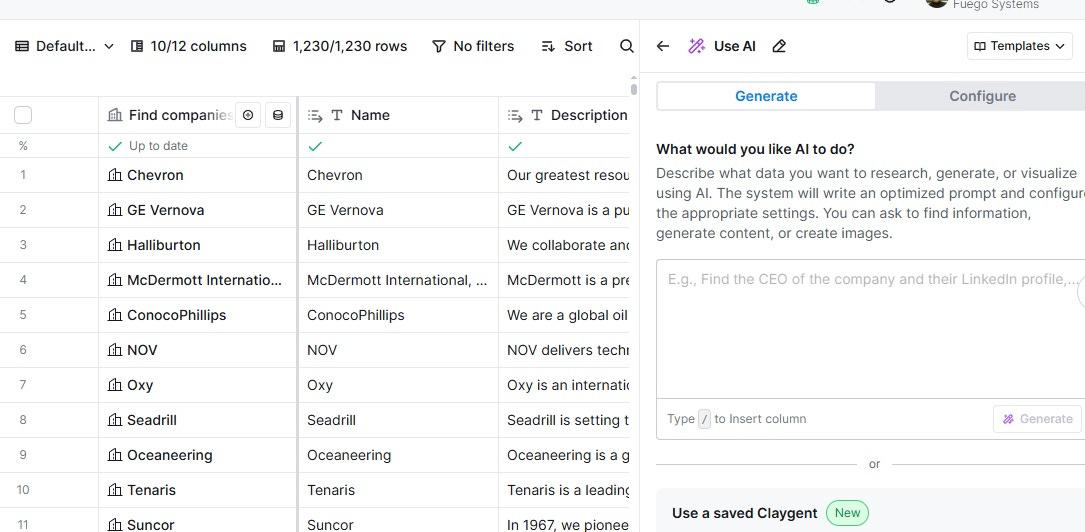Click the pencil icon to rename Use AI

point(779,46)
